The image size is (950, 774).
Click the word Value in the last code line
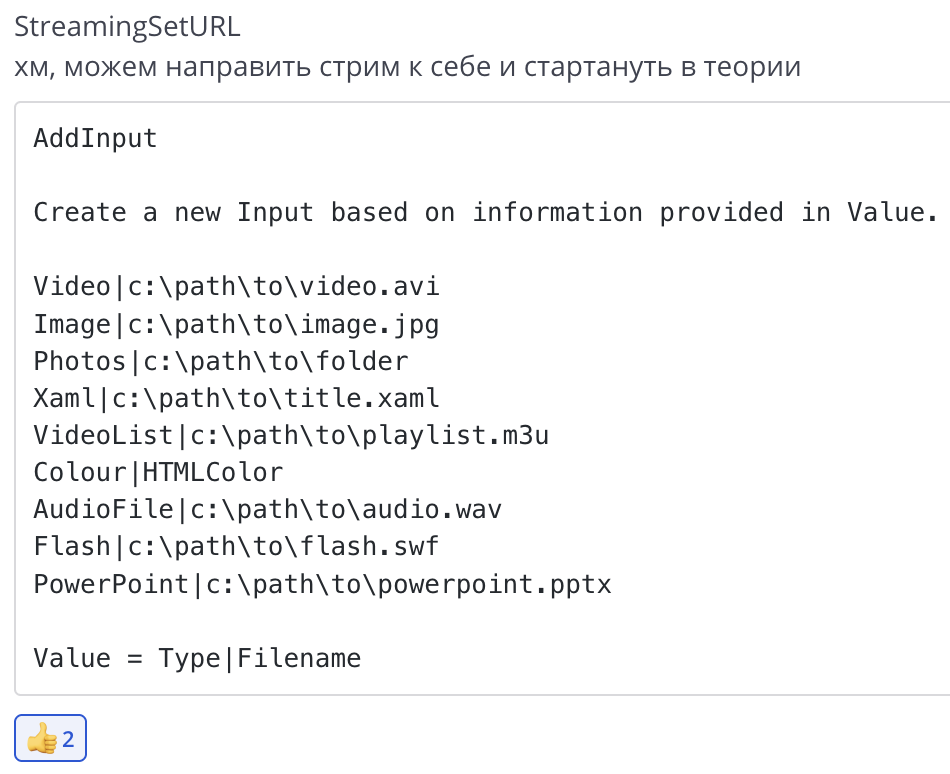(72, 658)
